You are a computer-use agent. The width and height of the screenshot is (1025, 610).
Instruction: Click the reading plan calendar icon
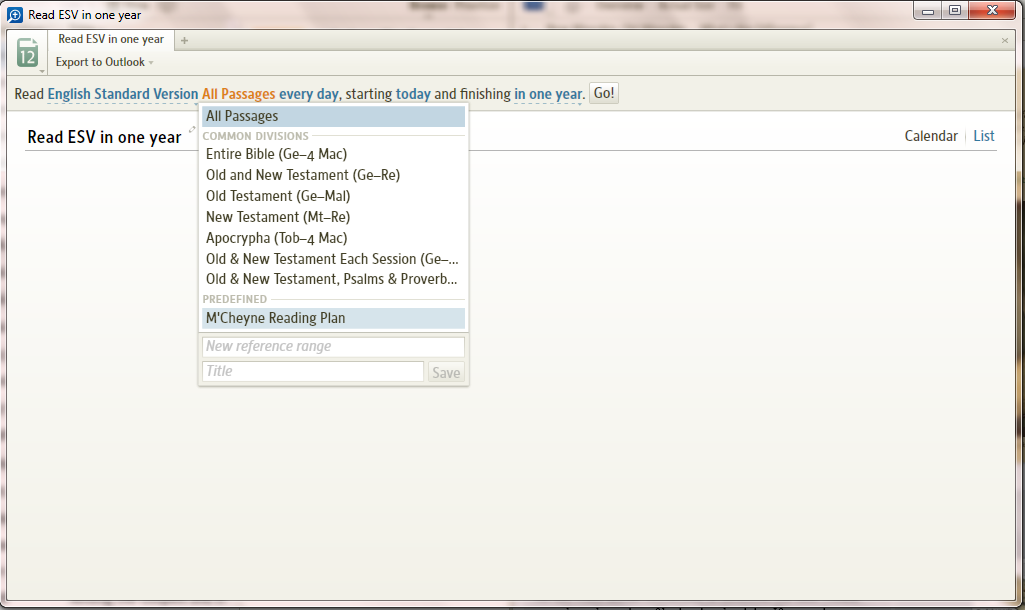tap(27, 53)
